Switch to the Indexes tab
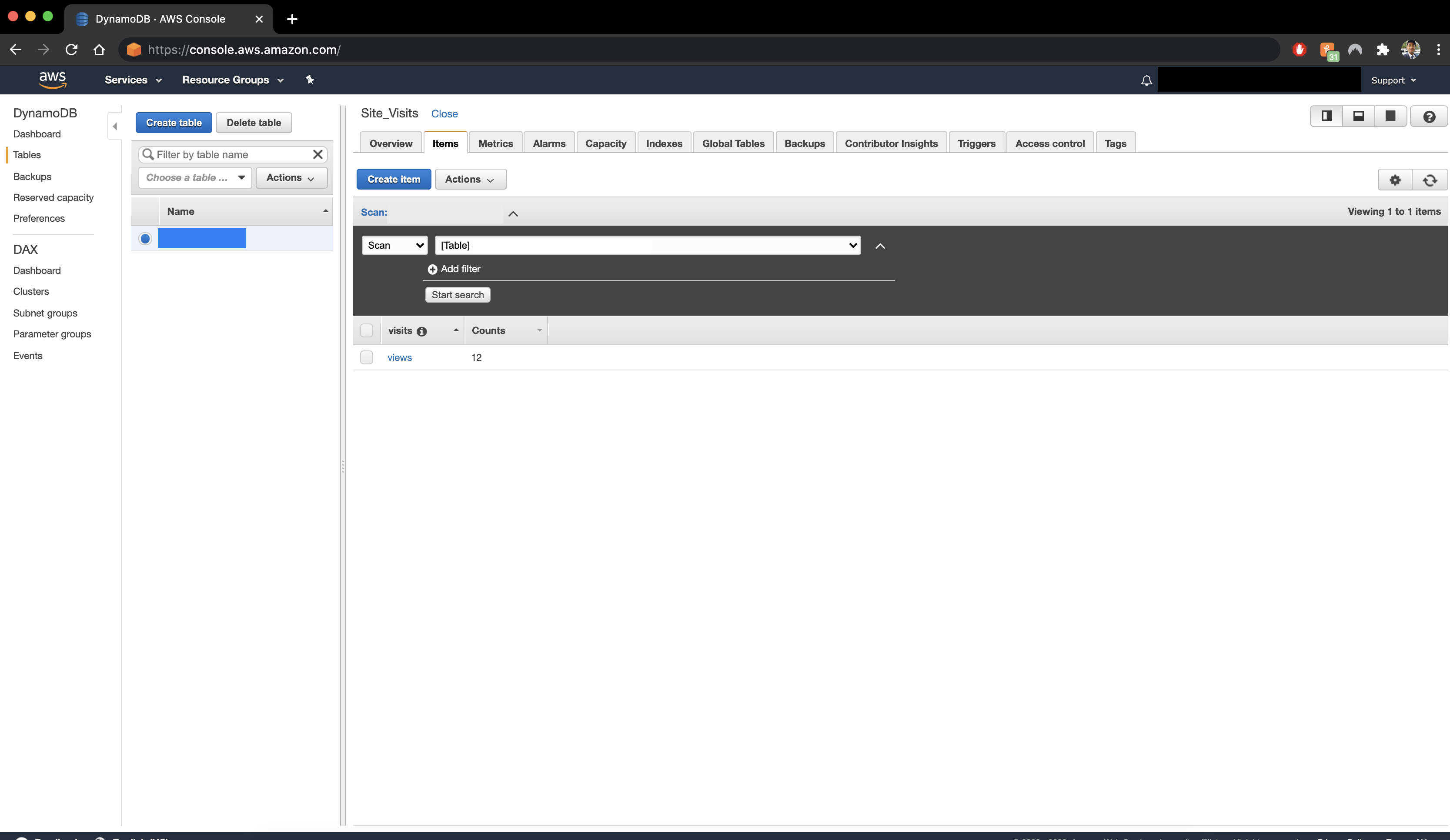The width and height of the screenshot is (1450, 840). 664,143
